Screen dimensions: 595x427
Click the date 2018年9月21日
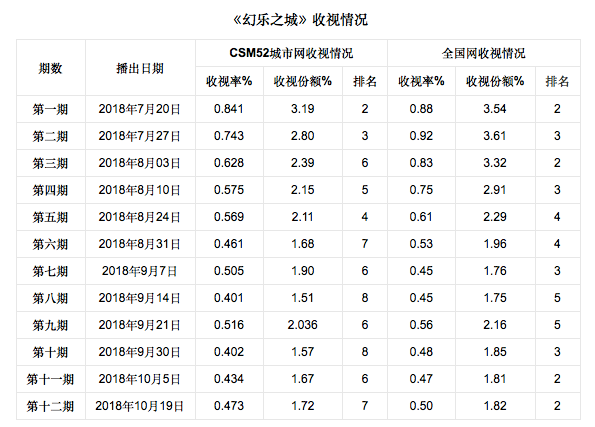(x=140, y=325)
